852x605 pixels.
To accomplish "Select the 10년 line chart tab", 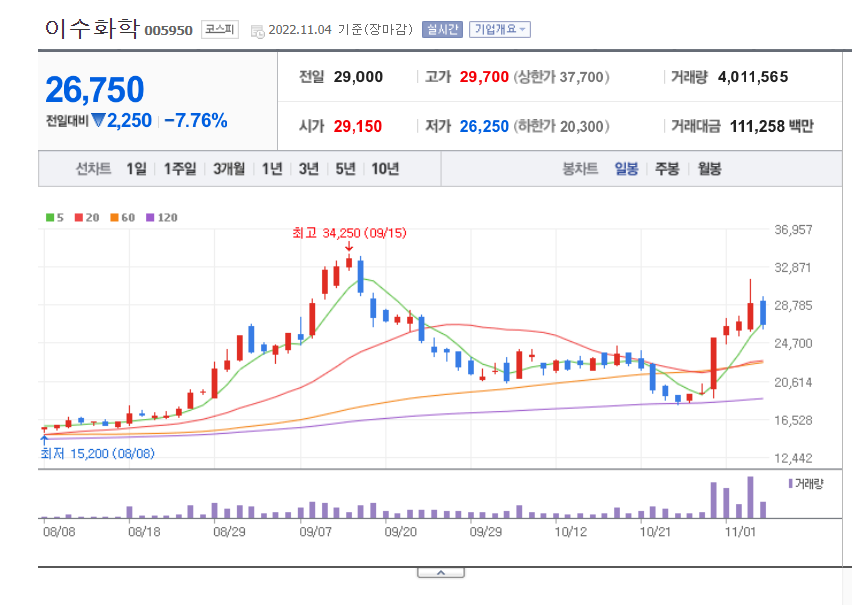I will click(x=385, y=169).
